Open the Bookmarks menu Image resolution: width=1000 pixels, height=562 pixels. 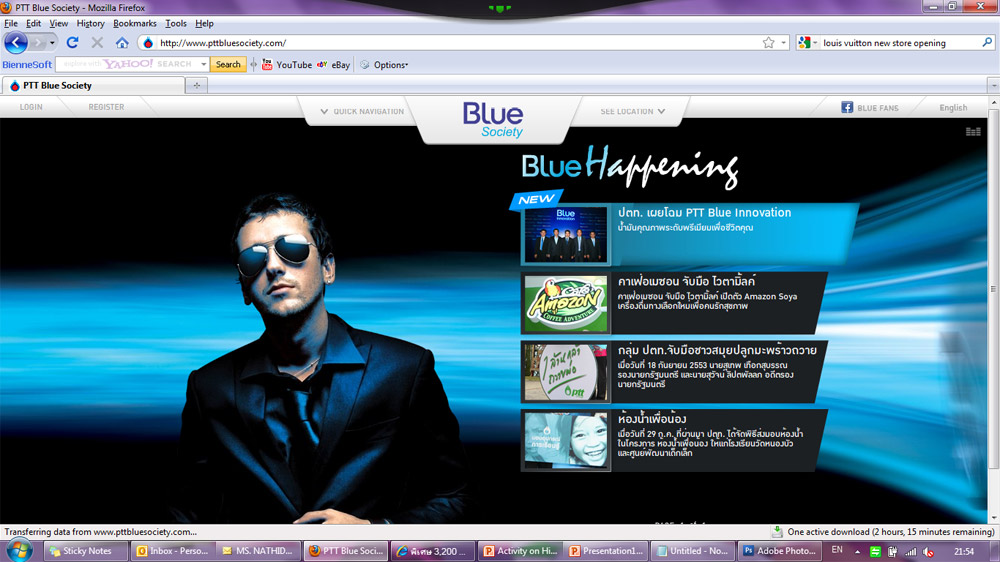click(135, 24)
